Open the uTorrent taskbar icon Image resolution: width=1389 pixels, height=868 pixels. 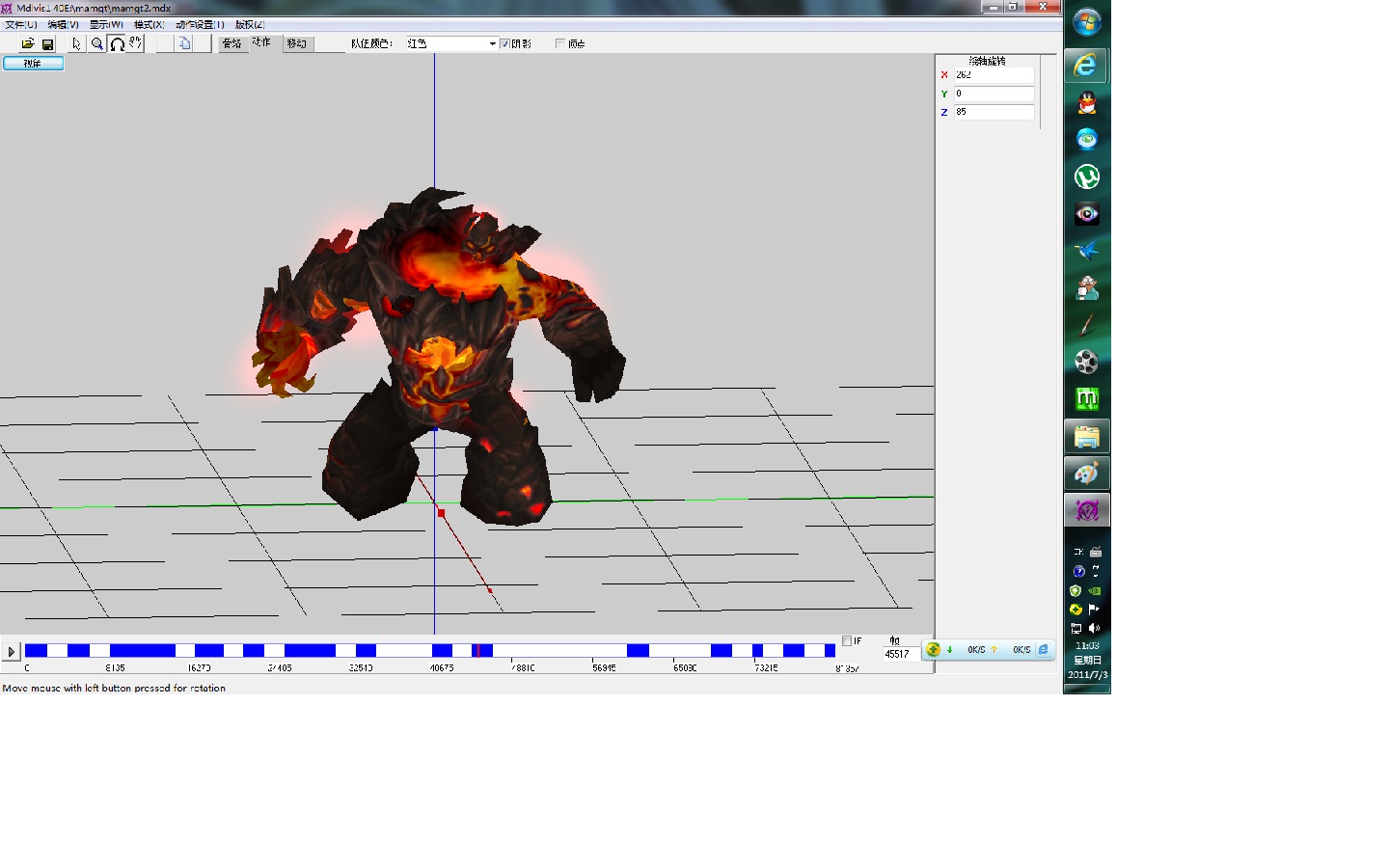click(x=1087, y=176)
